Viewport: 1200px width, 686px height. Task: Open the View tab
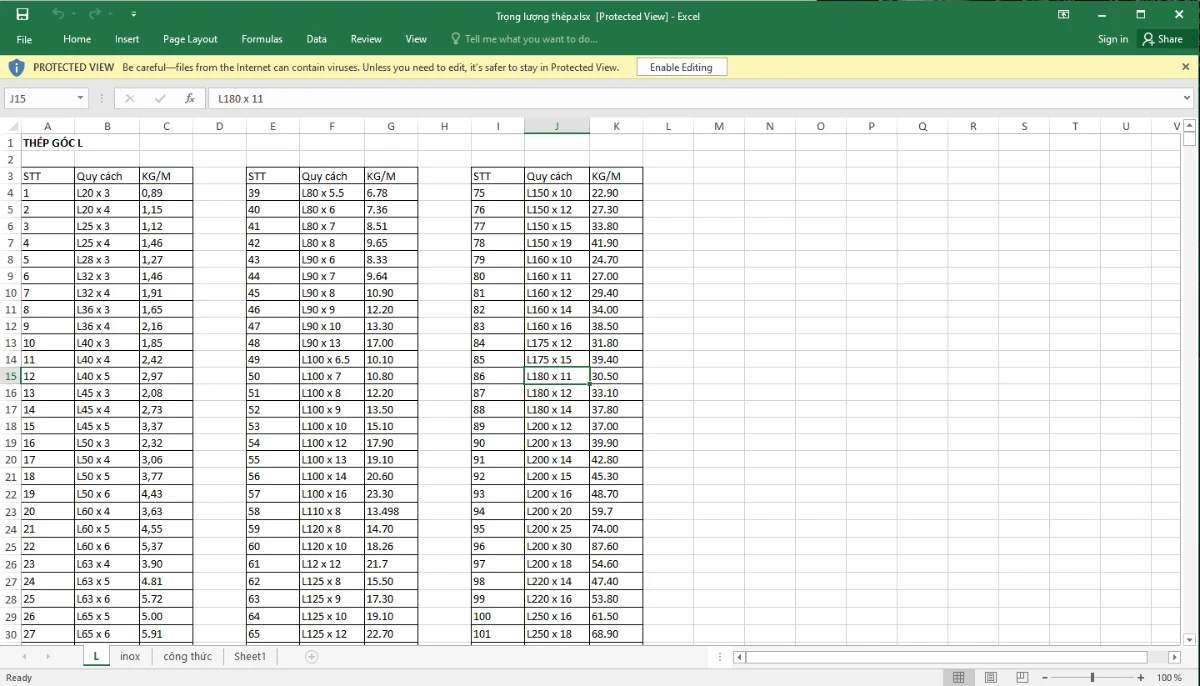[416, 39]
